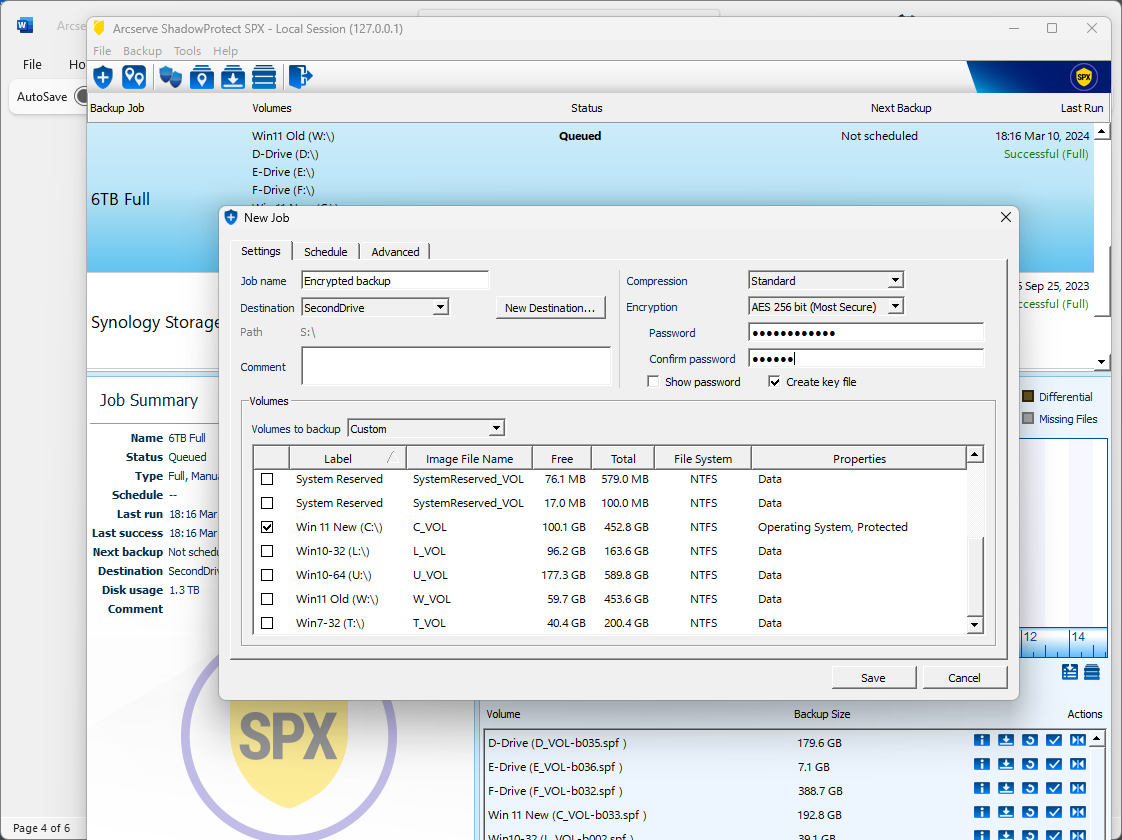Click the download icon for Win 11 New backup
This screenshot has height=840, width=1122.
pyautogui.click(x=1006, y=812)
